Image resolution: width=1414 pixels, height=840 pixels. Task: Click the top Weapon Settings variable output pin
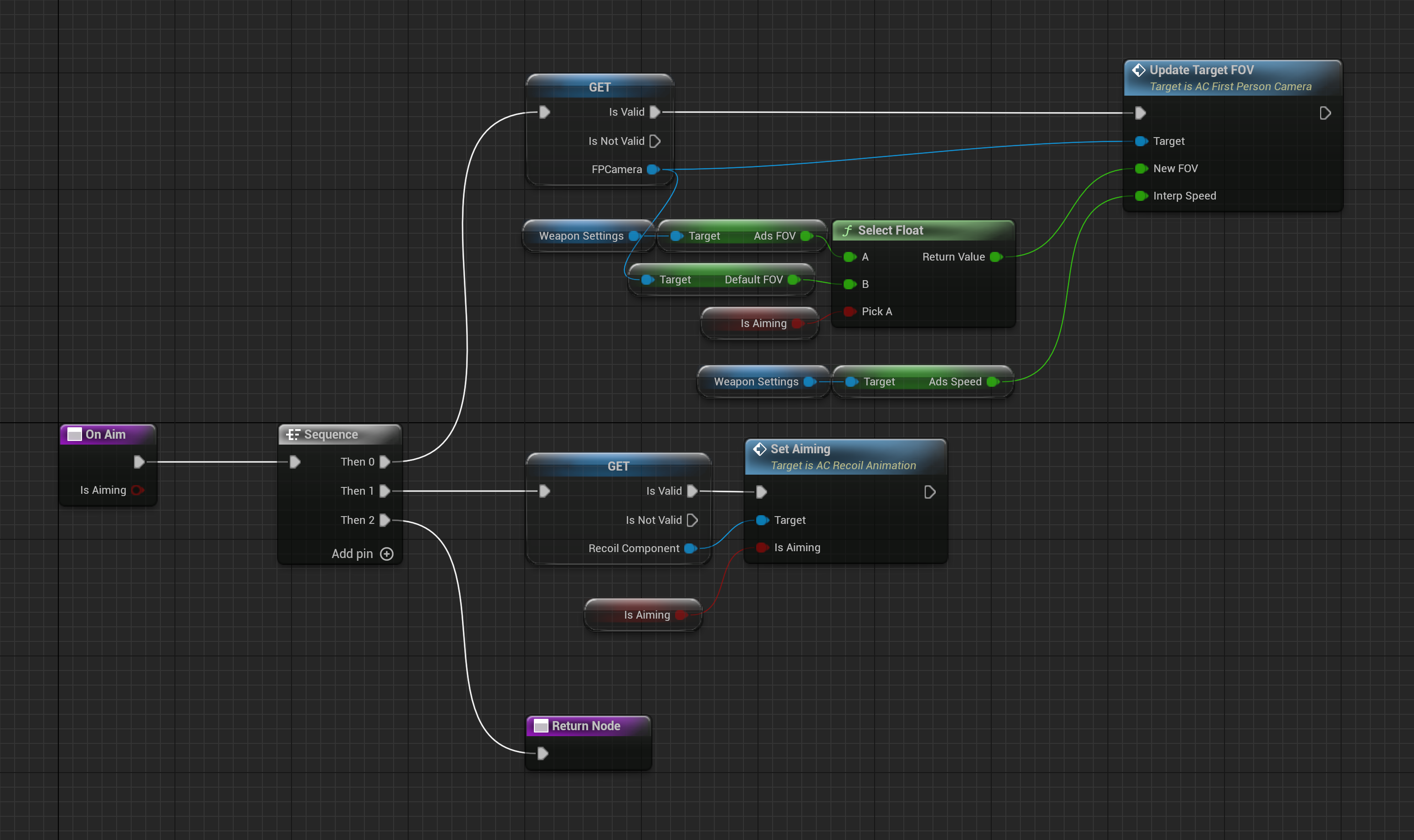tap(635, 236)
